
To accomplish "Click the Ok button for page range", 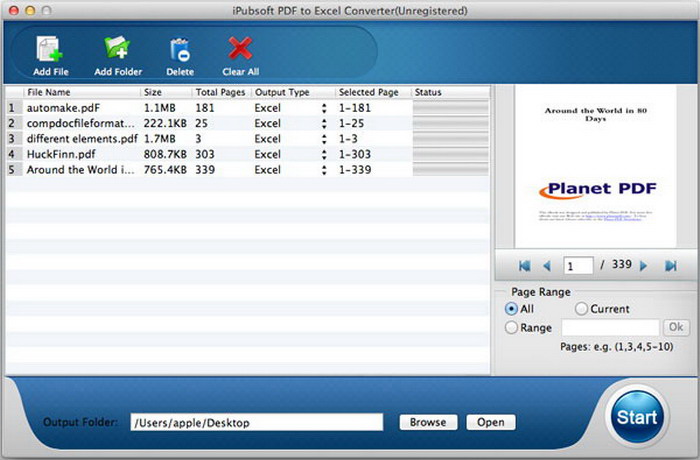I will 676,327.
